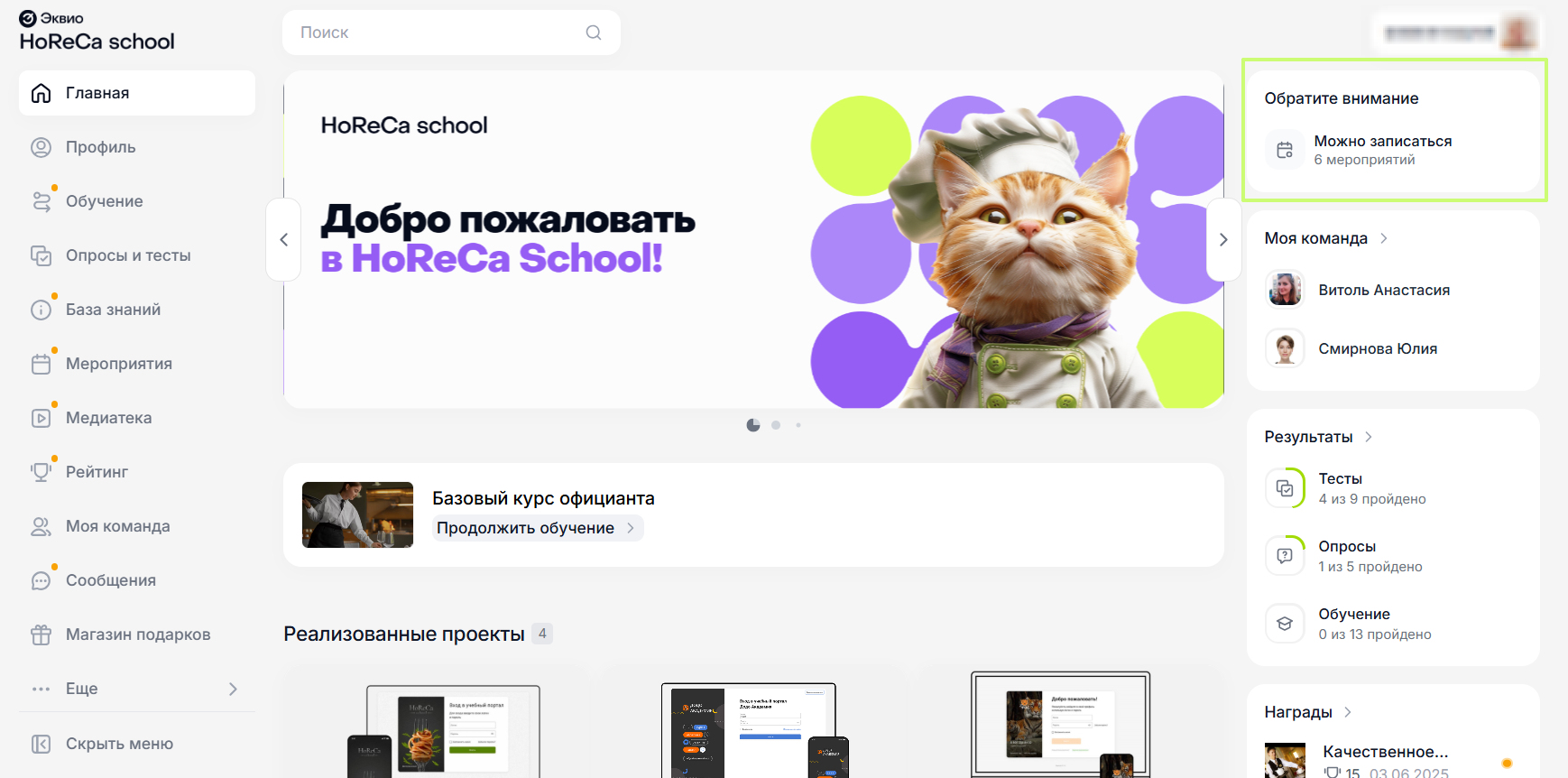Image resolution: width=1568 pixels, height=778 pixels.
Task: Open Мероприятия menu item
Action: [x=137, y=364]
